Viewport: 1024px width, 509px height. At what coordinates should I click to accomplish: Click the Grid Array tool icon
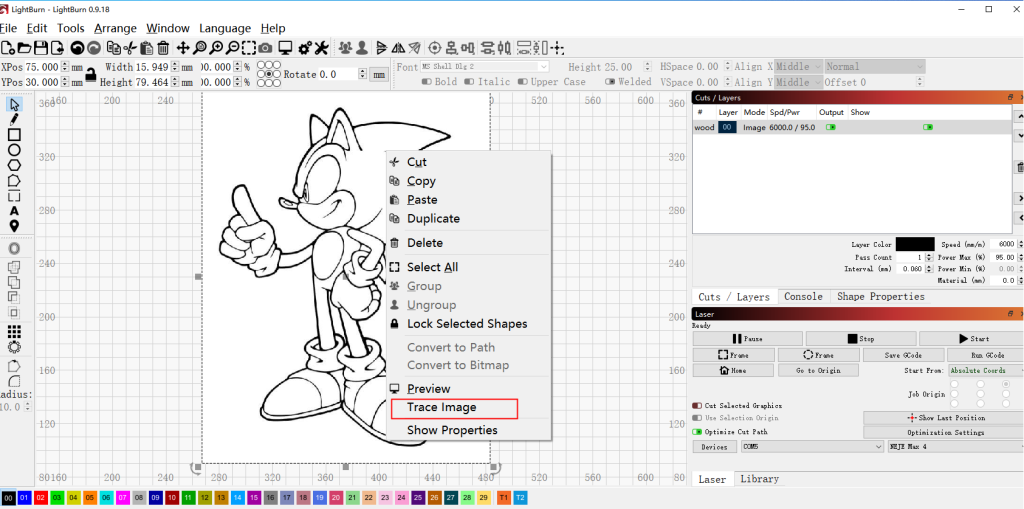[x=14, y=331]
